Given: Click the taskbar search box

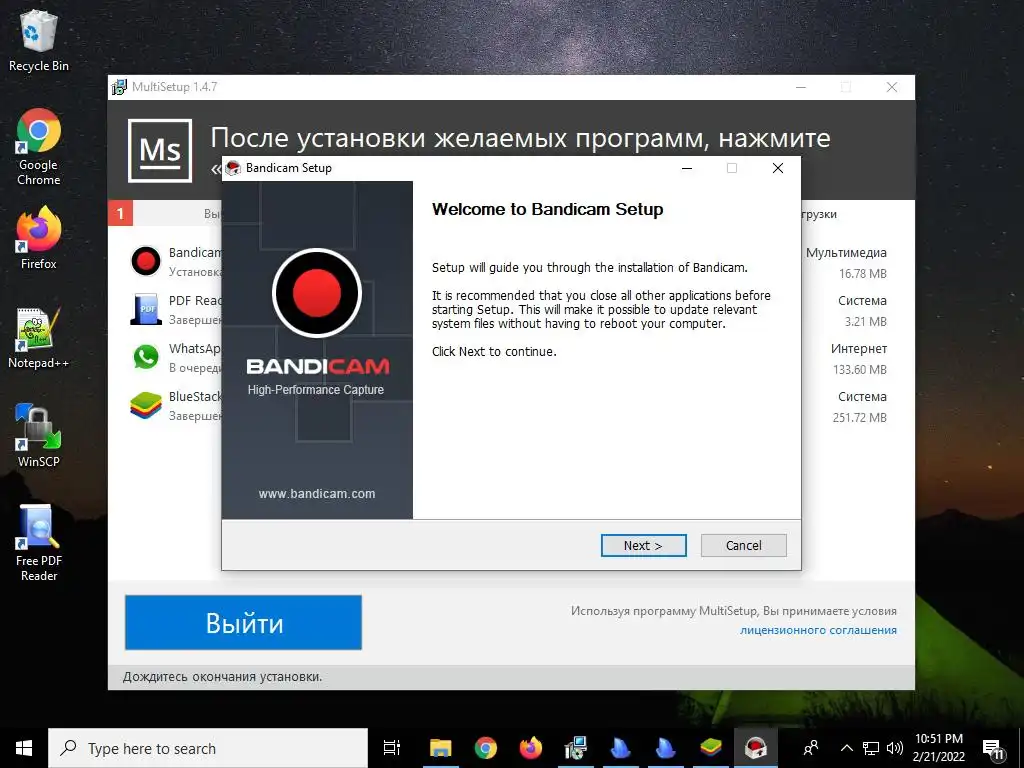Looking at the screenshot, I should pyautogui.click(x=208, y=748).
